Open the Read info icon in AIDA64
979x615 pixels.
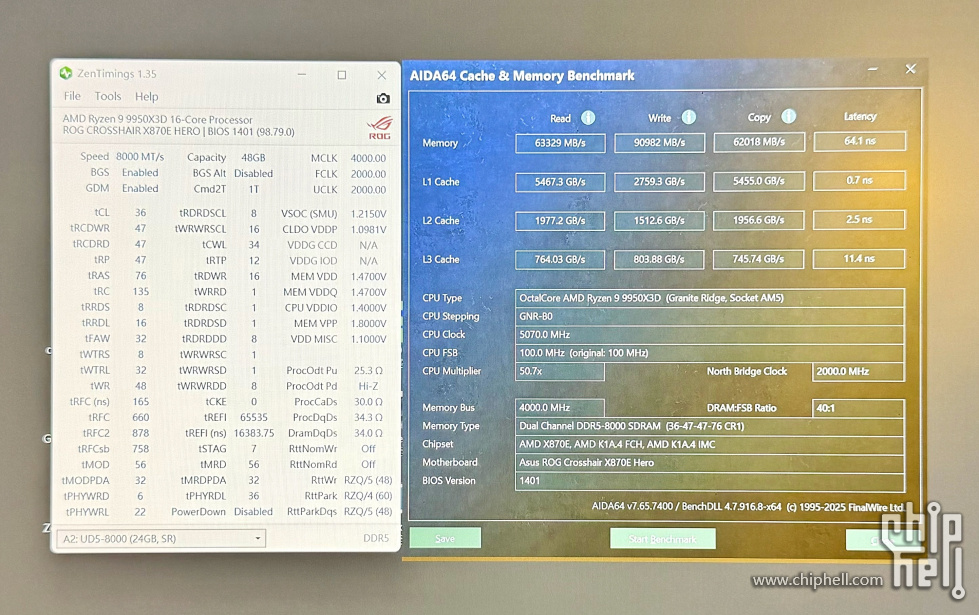588,117
